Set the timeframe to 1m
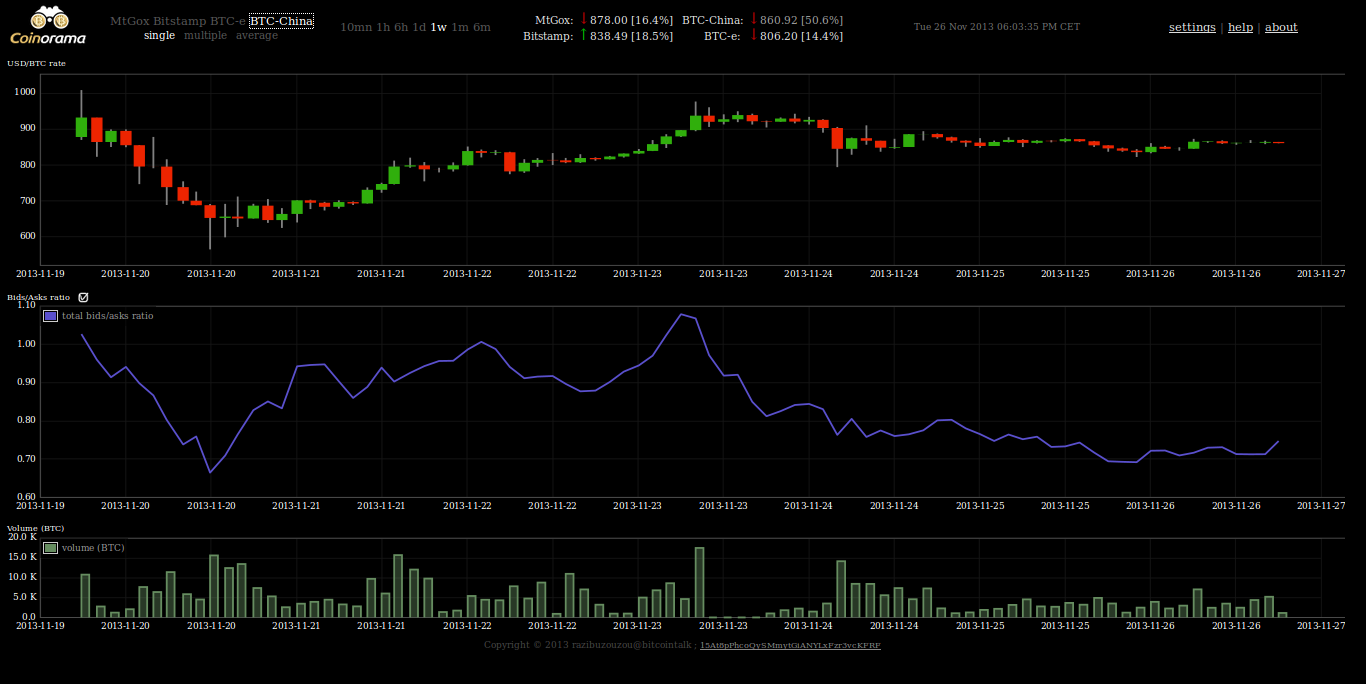Viewport: 1366px width, 684px height. click(x=460, y=27)
